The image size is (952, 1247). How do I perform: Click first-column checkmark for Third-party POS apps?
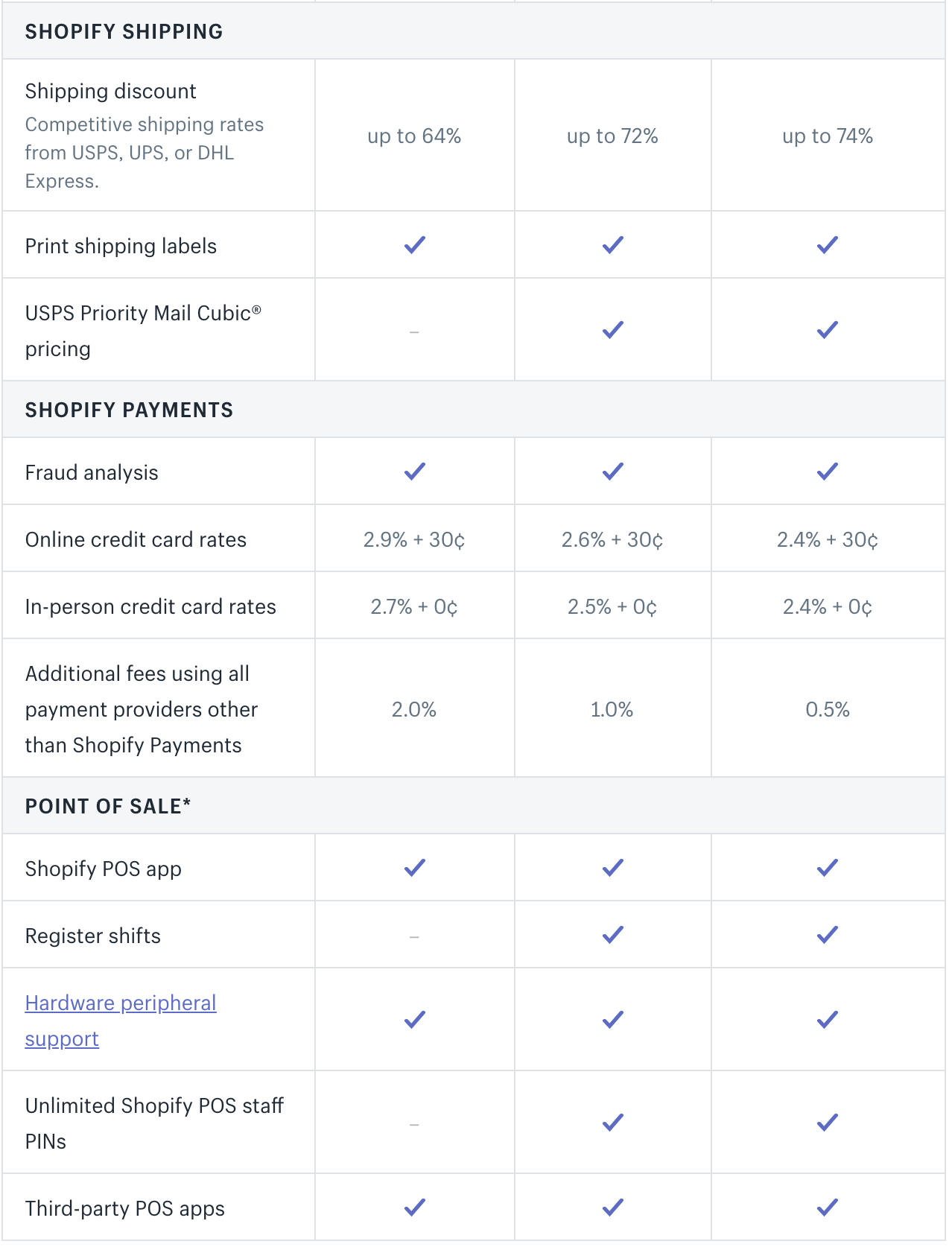[x=415, y=1208]
